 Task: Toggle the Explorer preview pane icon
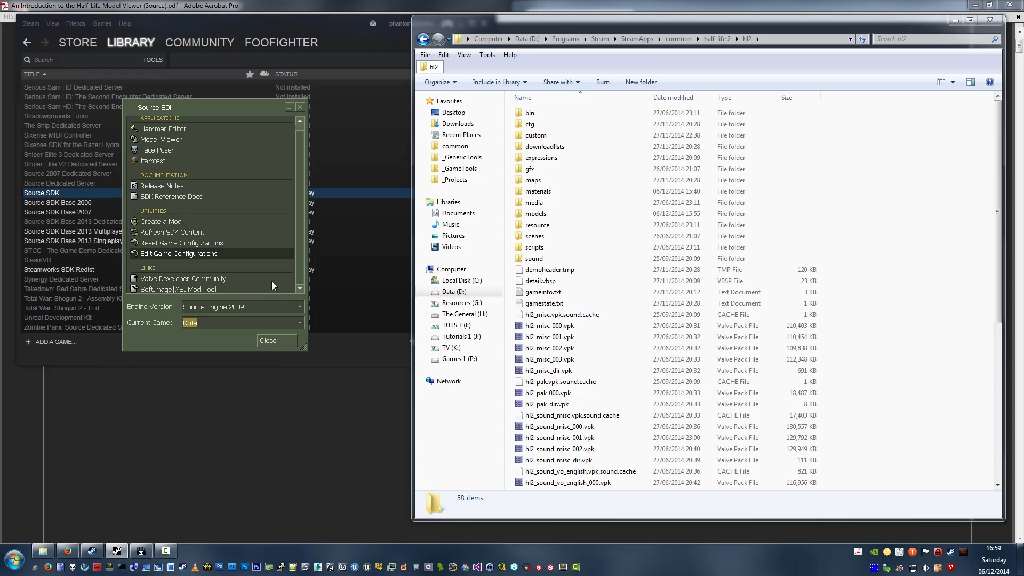[x=971, y=82]
